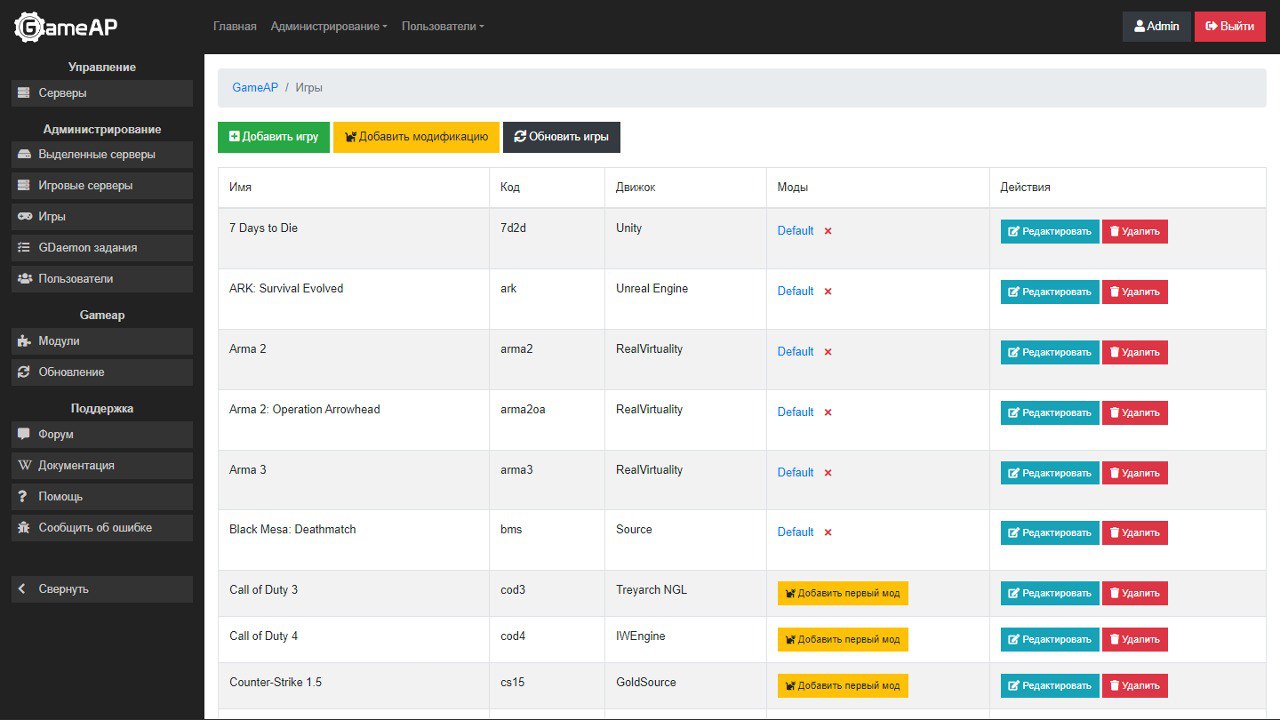The height and width of the screenshot is (720, 1280).
Task: Remove Default mod of 7 Days to Die
Action: click(x=828, y=231)
